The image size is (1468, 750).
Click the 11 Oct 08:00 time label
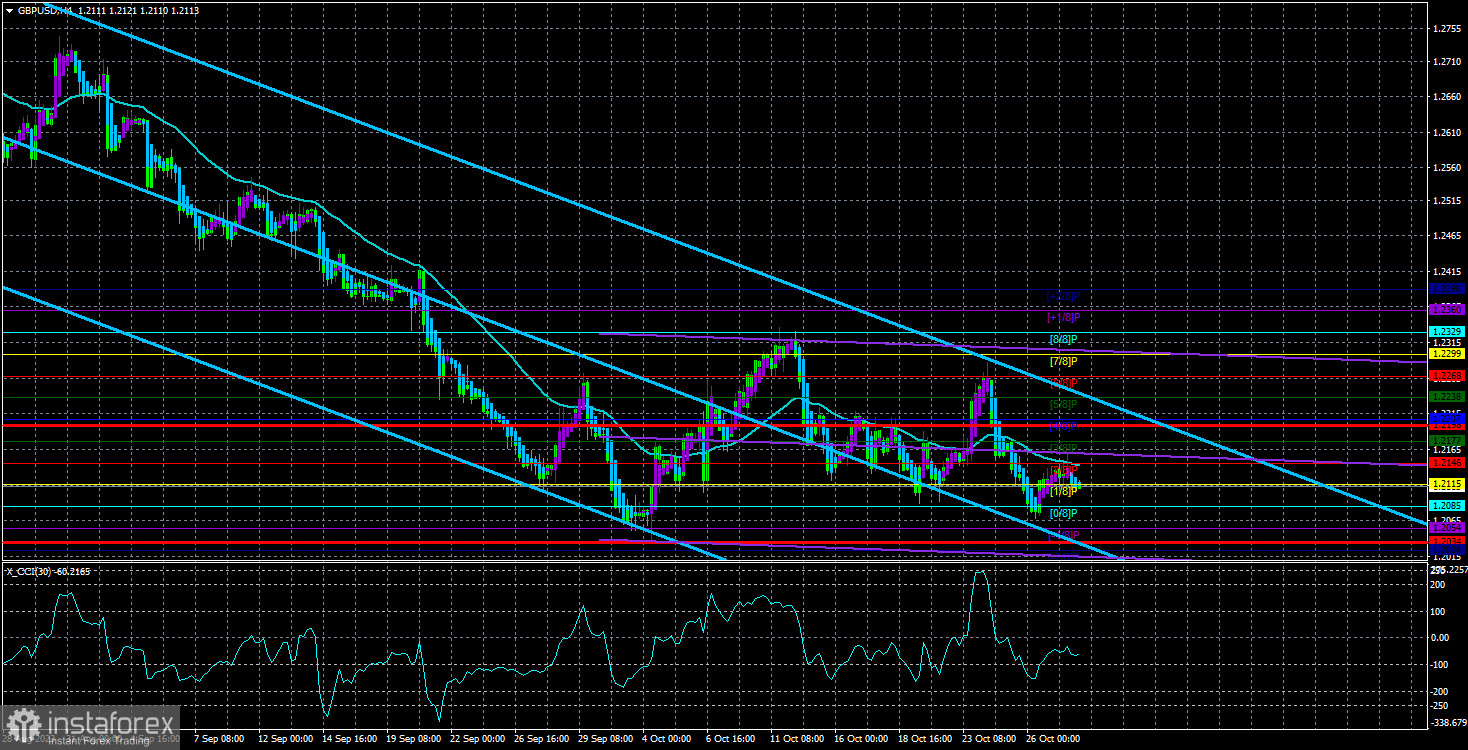(797, 739)
